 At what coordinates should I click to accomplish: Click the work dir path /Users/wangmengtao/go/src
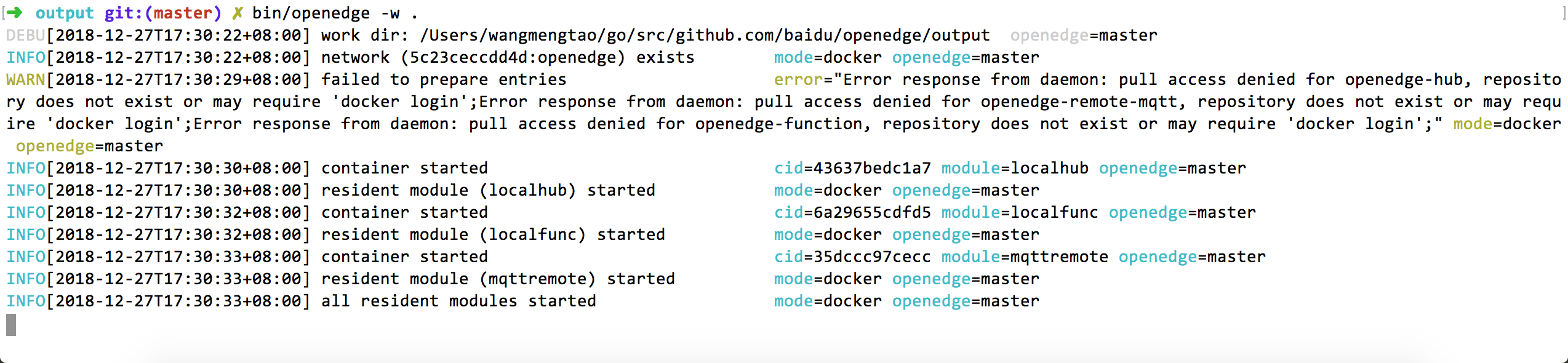point(705,35)
